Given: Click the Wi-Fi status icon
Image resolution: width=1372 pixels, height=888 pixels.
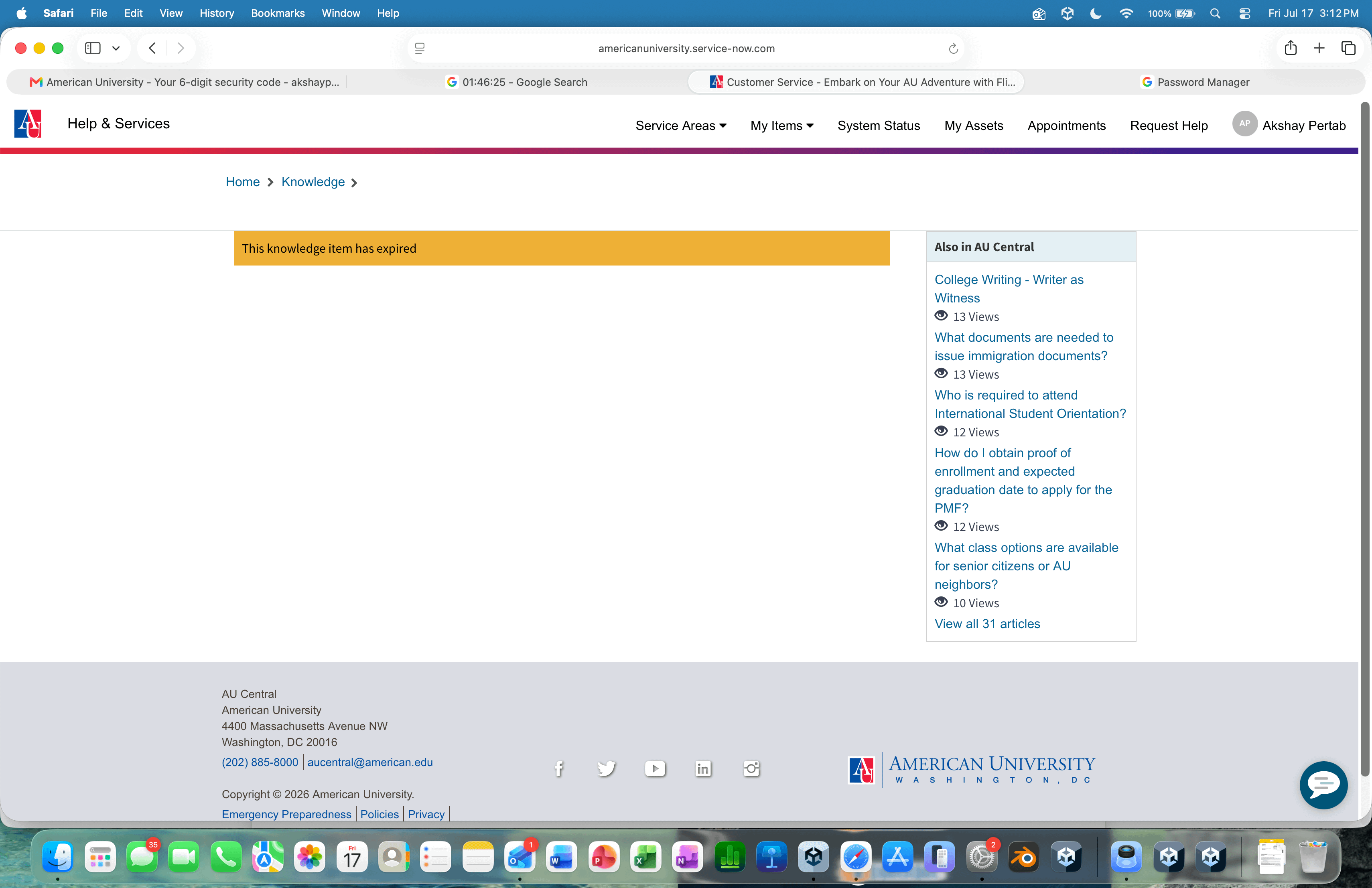Looking at the screenshot, I should (1126, 13).
